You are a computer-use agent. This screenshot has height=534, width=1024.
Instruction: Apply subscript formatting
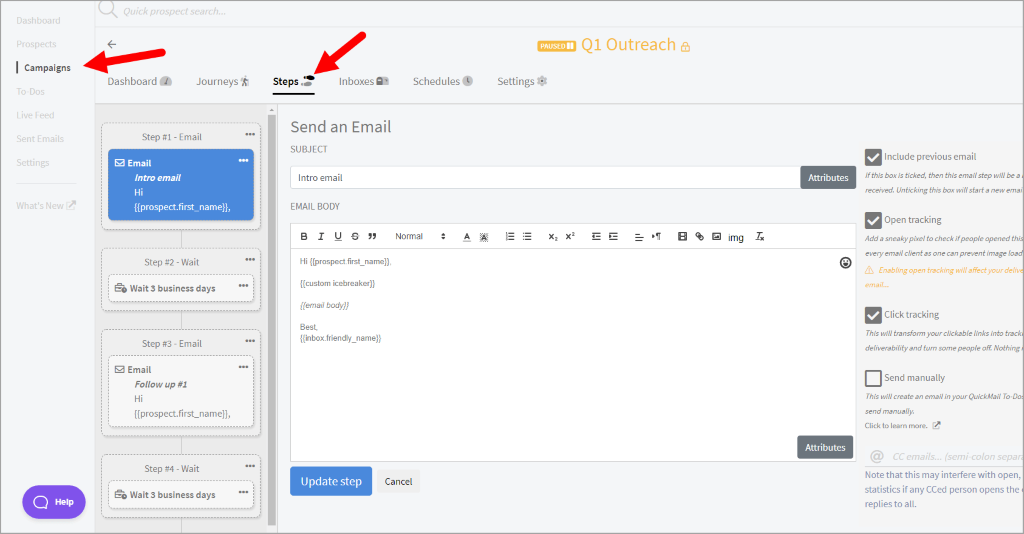point(552,236)
